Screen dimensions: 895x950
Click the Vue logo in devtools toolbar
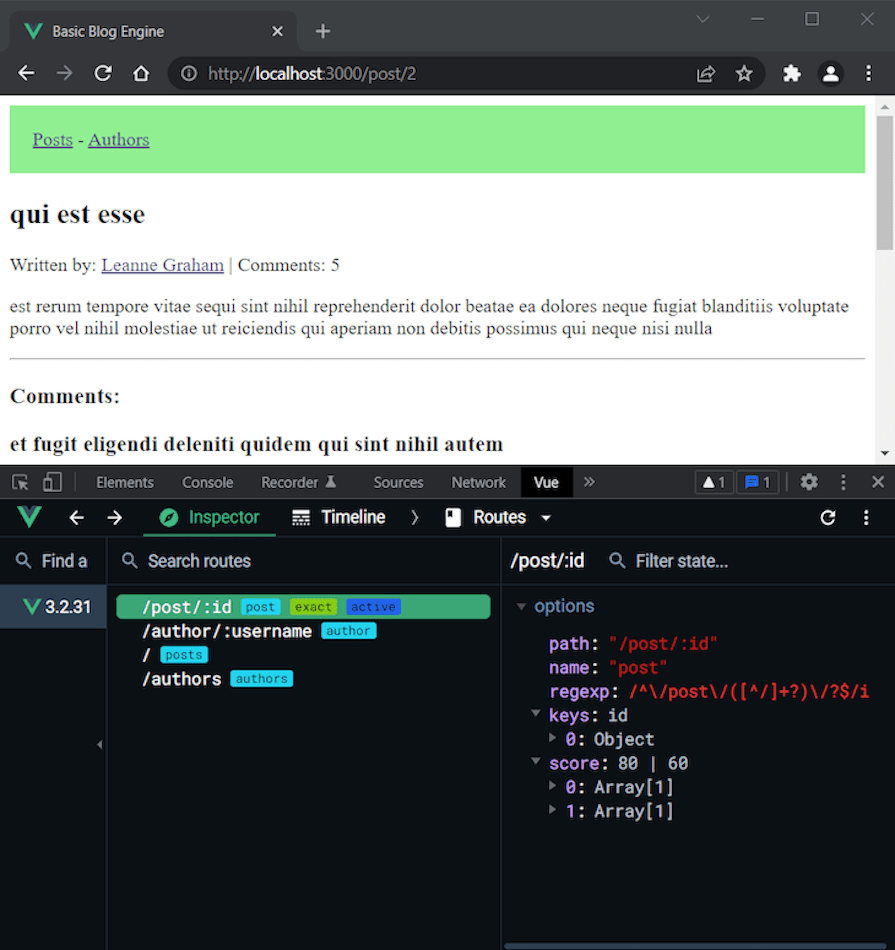(28, 517)
